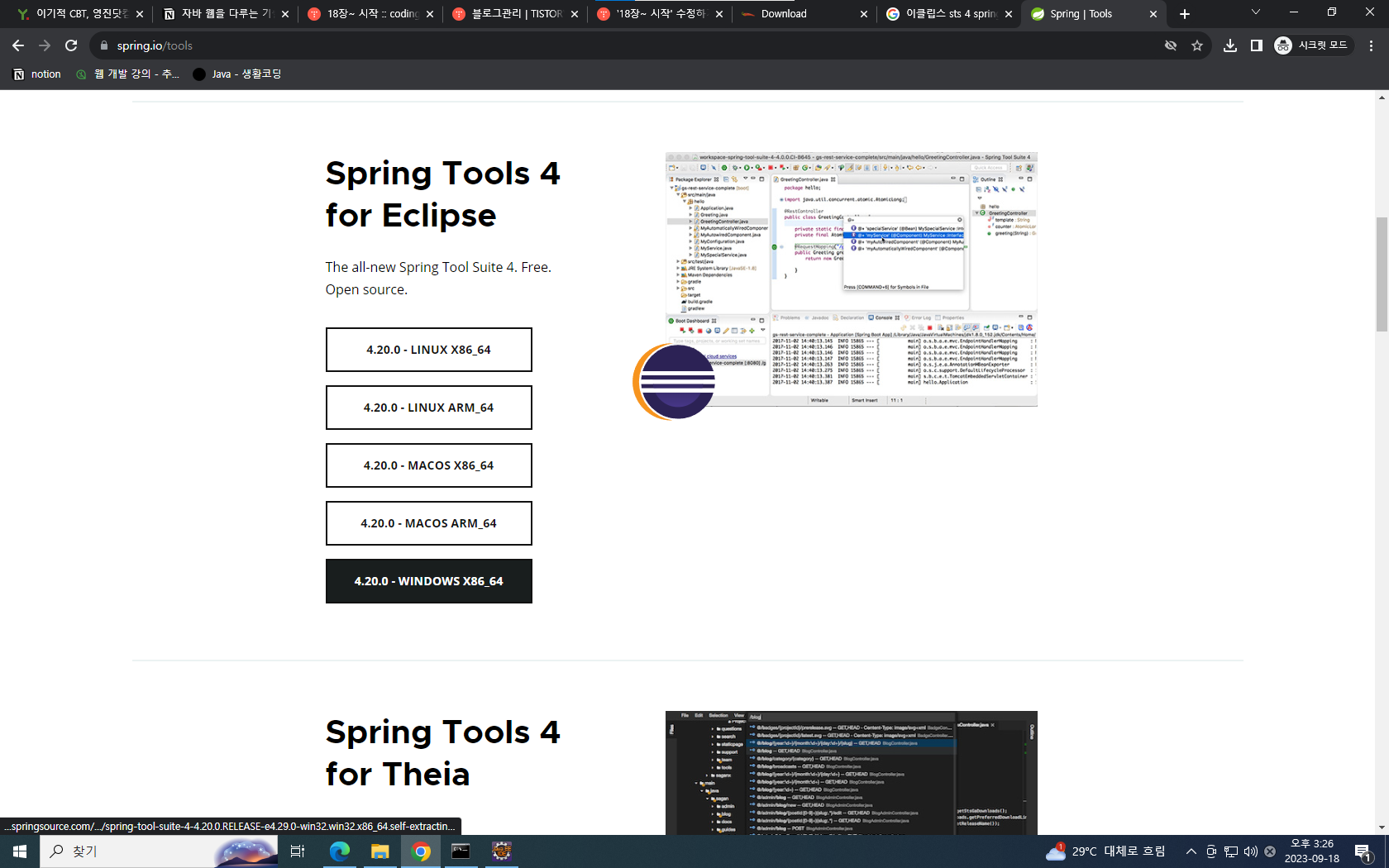Open the 웹 개발 강의 bookmark
Viewport: 1389px width, 868px height.
[127, 74]
